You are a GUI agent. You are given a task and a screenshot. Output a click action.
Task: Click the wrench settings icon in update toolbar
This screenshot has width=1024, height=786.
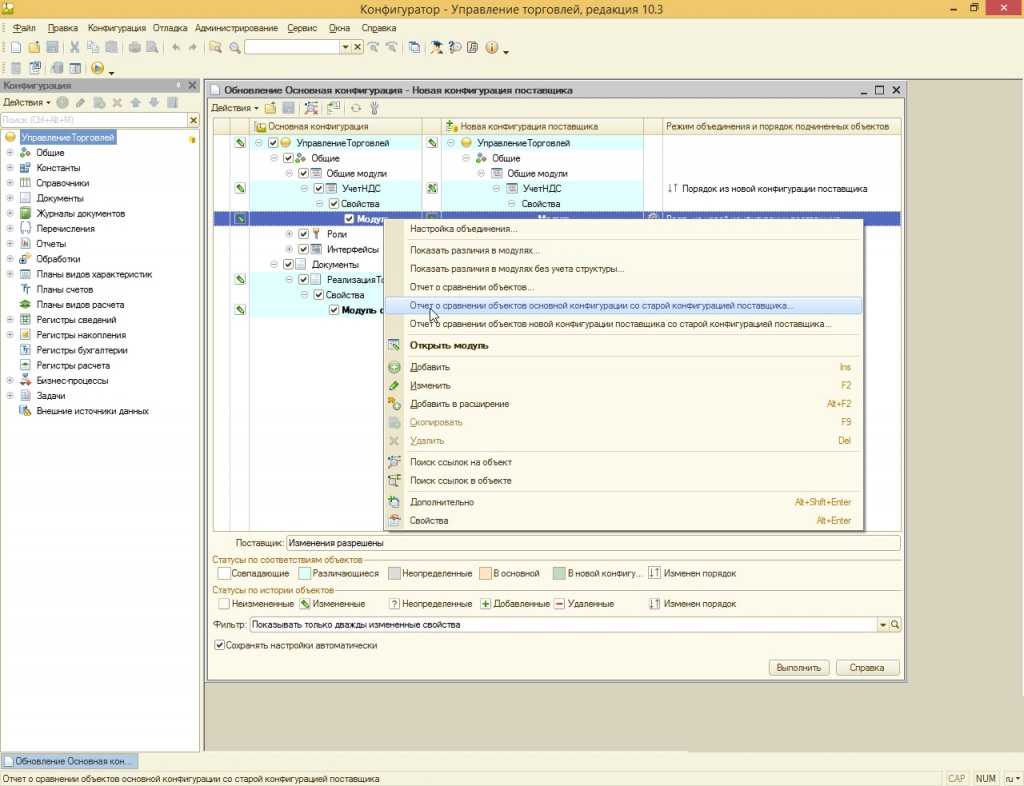[x=374, y=108]
